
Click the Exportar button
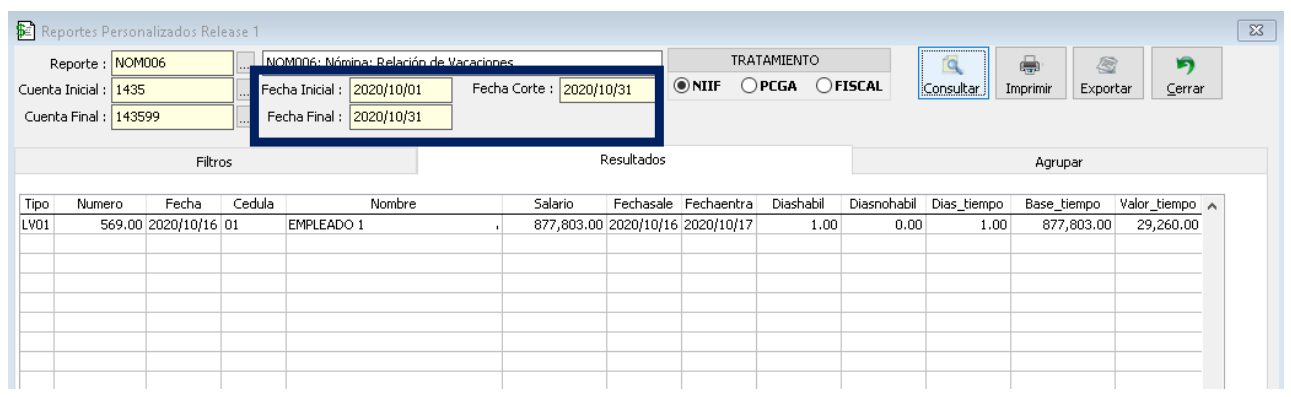click(x=1105, y=74)
